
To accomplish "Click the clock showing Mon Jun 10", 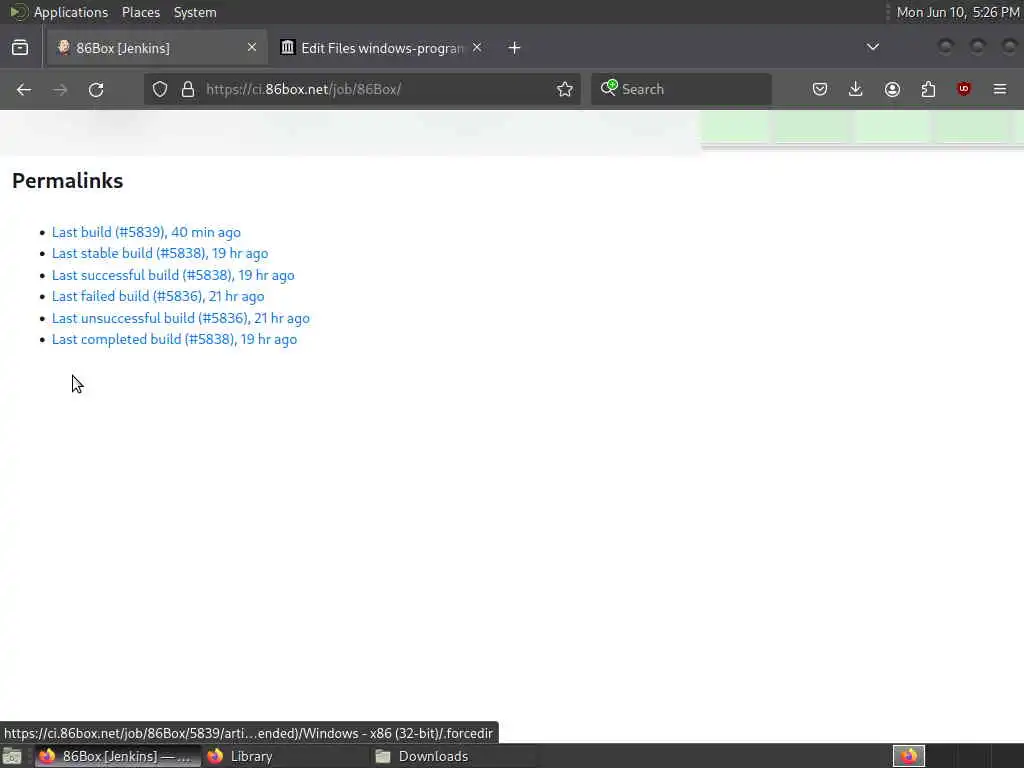I will [957, 12].
